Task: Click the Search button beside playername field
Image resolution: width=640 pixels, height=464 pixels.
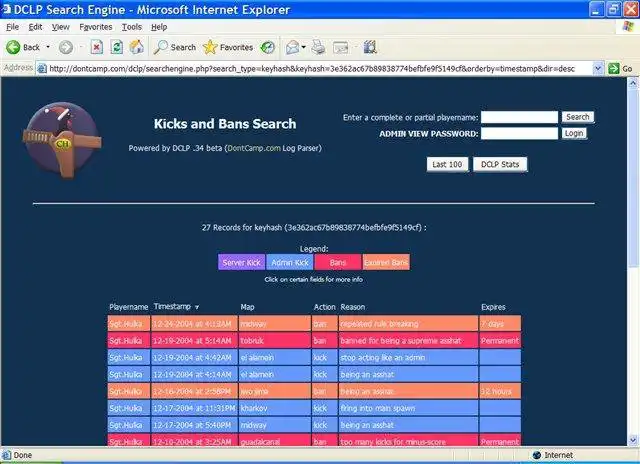Action: point(578,117)
